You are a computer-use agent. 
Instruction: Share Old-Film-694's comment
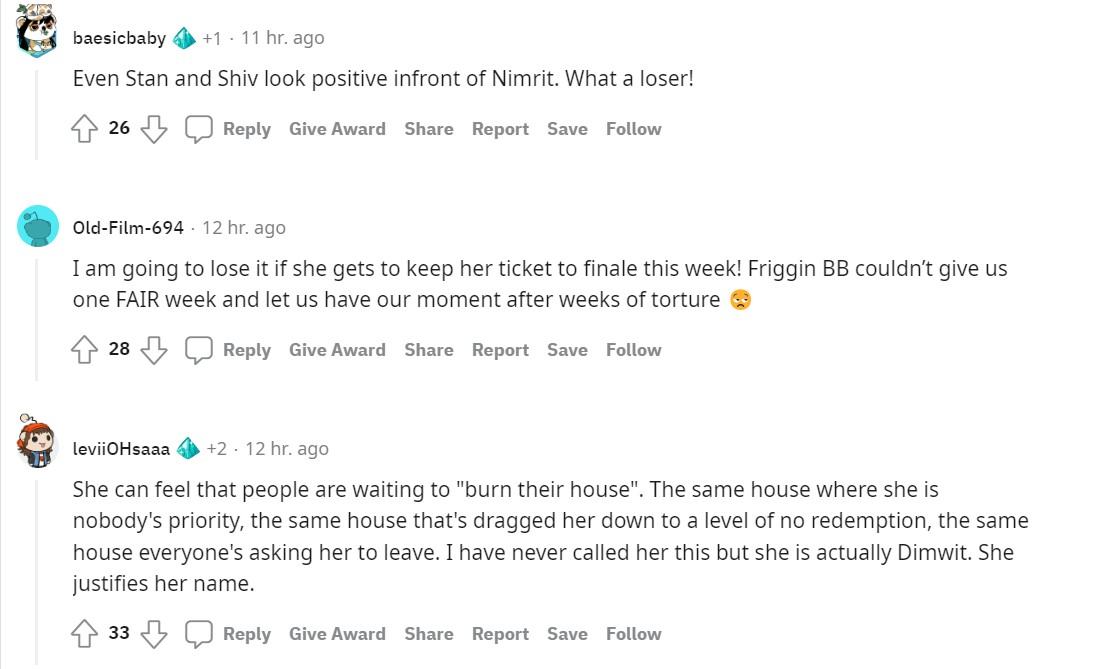pyautogui.click(x=428, y=350)
